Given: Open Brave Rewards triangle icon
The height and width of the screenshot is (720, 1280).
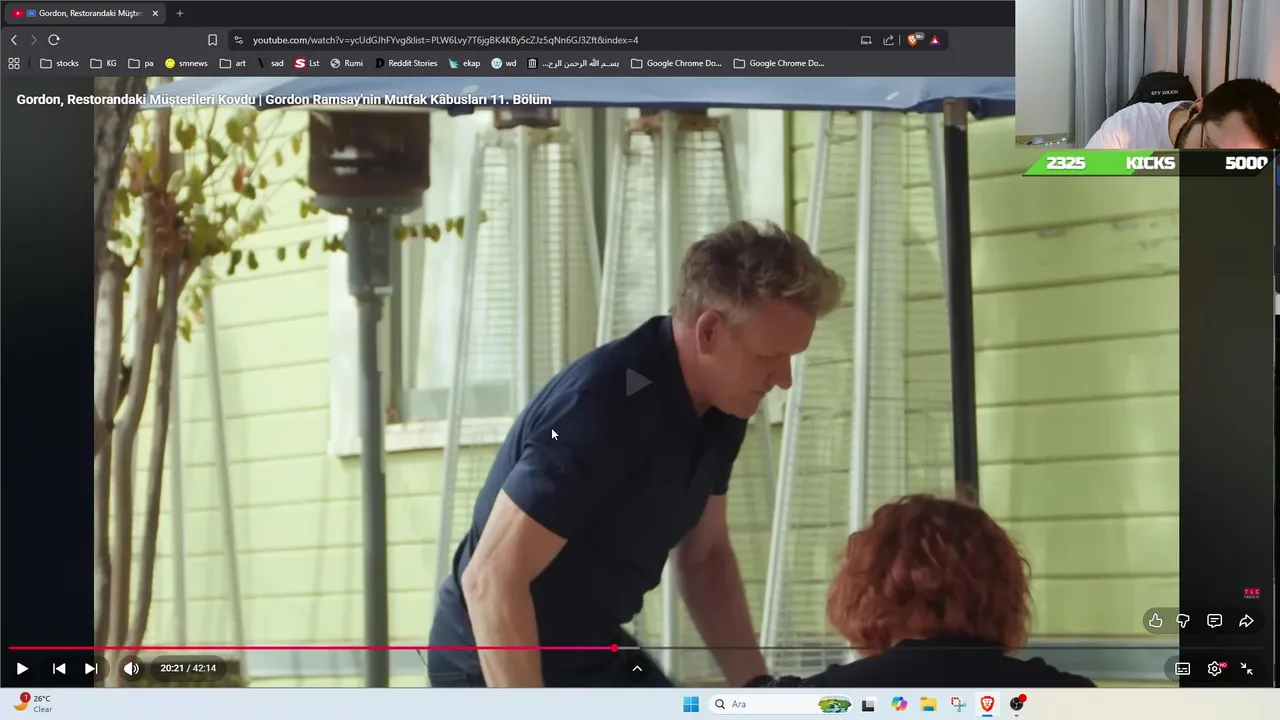Looking at the screenshot, I should (935, 40).
